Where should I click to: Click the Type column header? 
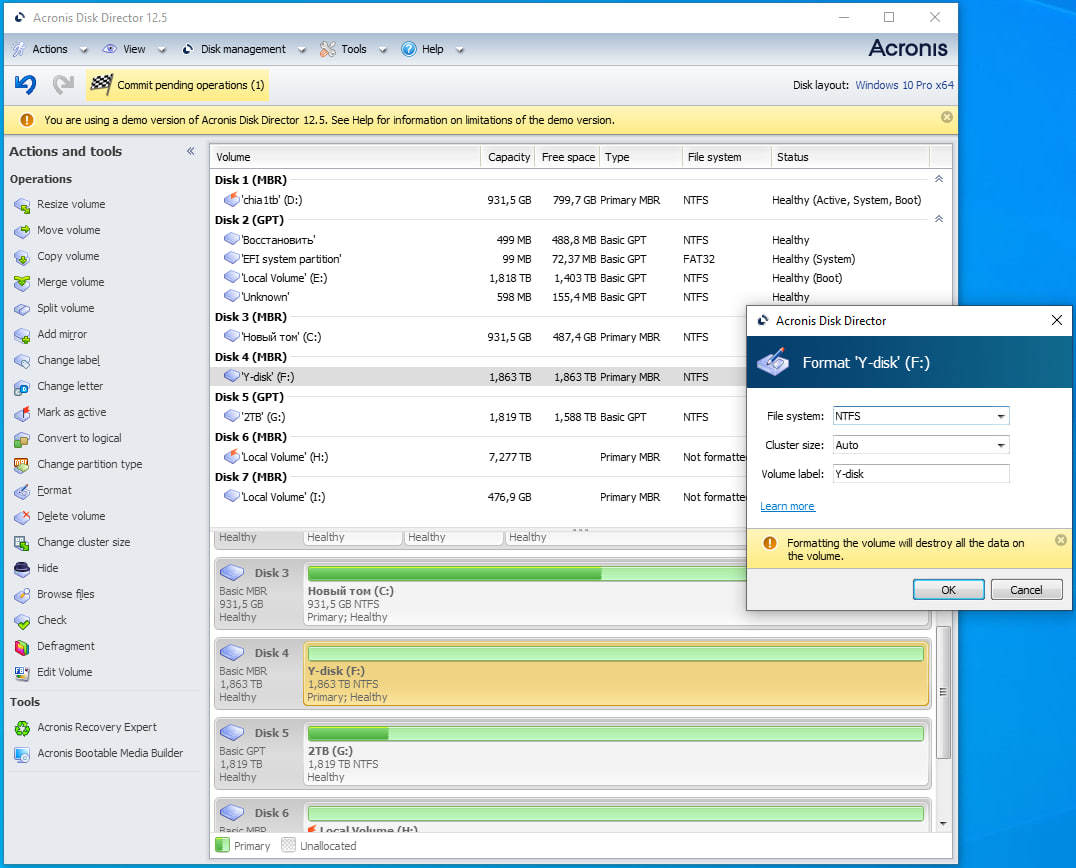click(641, 157)
